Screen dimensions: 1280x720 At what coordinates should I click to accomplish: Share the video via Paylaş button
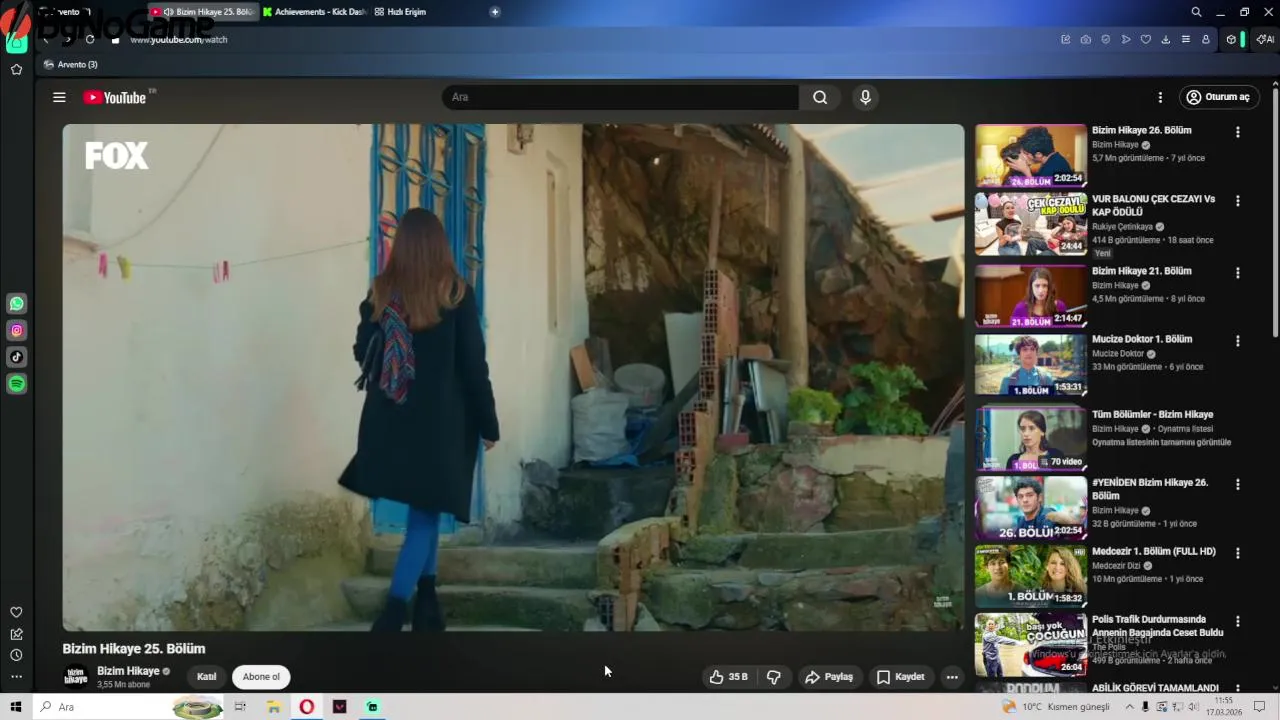(830, 677)
